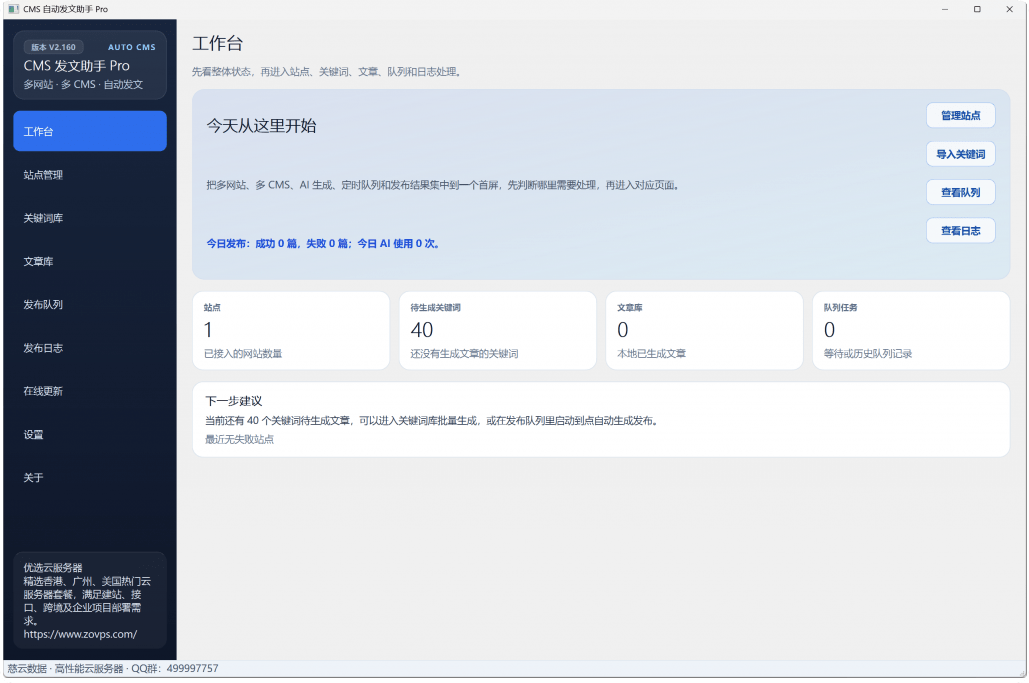Minimize the CMS 自动发文助手 Pro window
Image resolution: width=1029 pixels, height=683 pixels.
coord(945,9)
